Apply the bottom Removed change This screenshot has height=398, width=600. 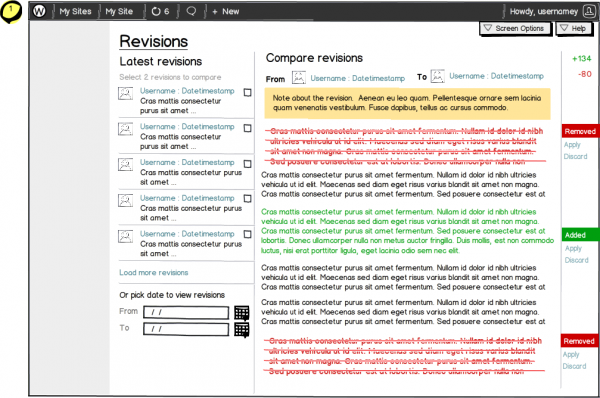pos(571,354)
